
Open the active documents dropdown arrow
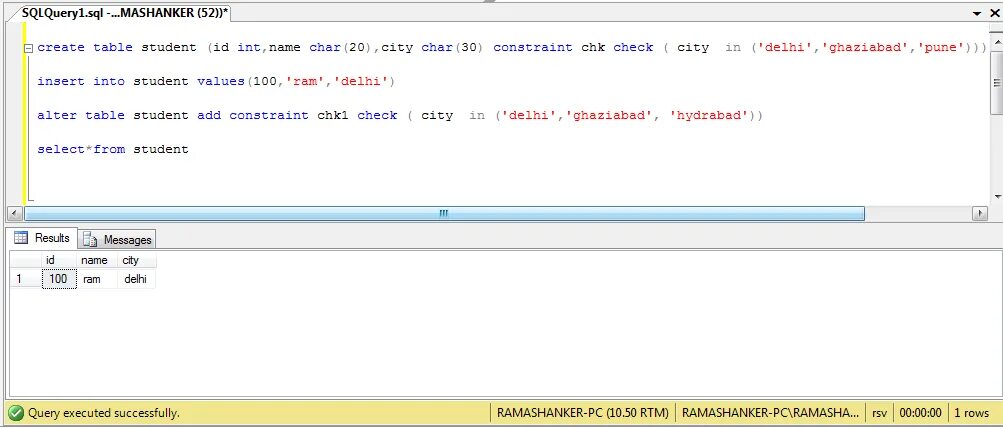coord(977,13)
